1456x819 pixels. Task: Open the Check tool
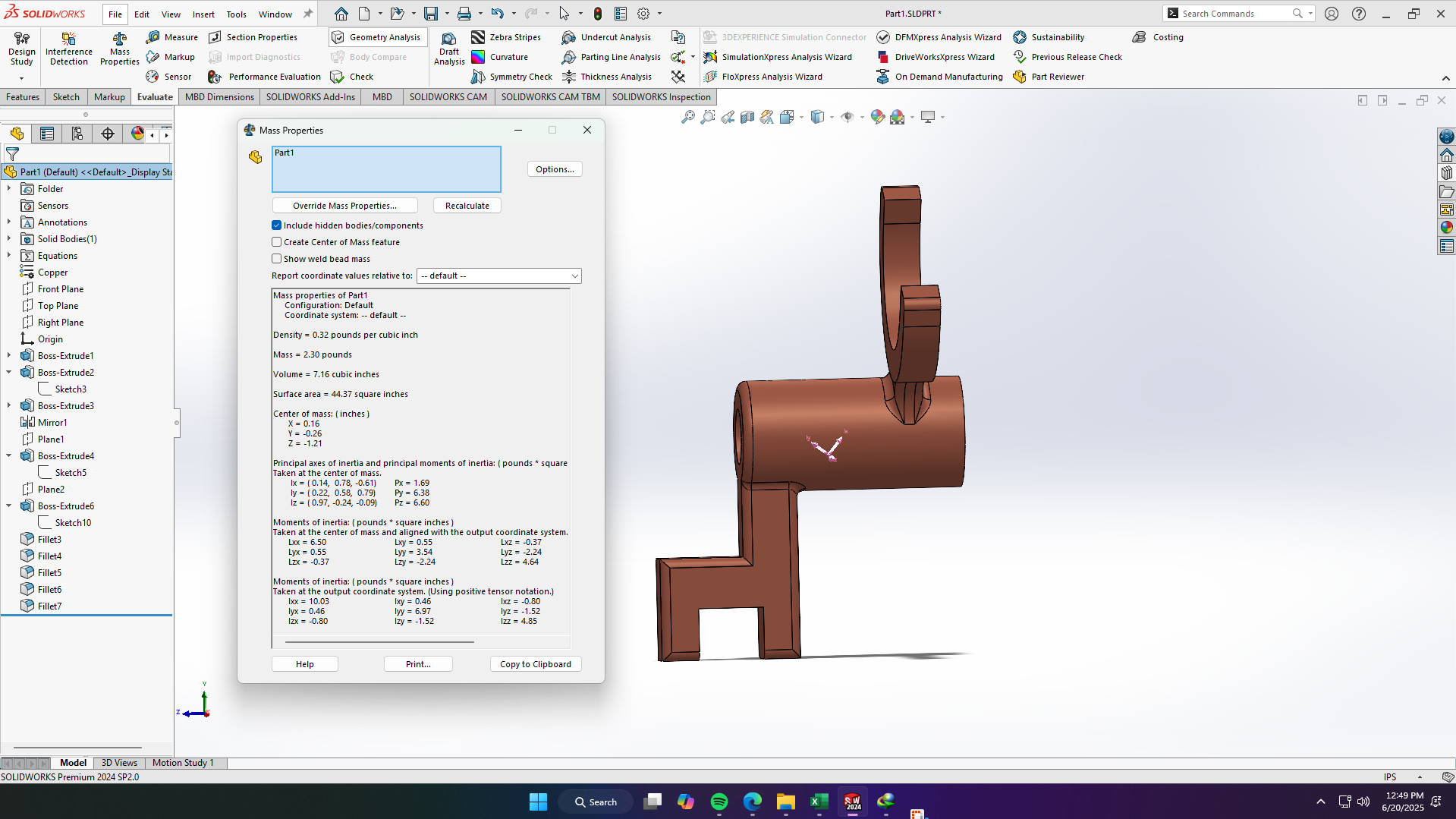pyautogui.click(x=352, y=77)
